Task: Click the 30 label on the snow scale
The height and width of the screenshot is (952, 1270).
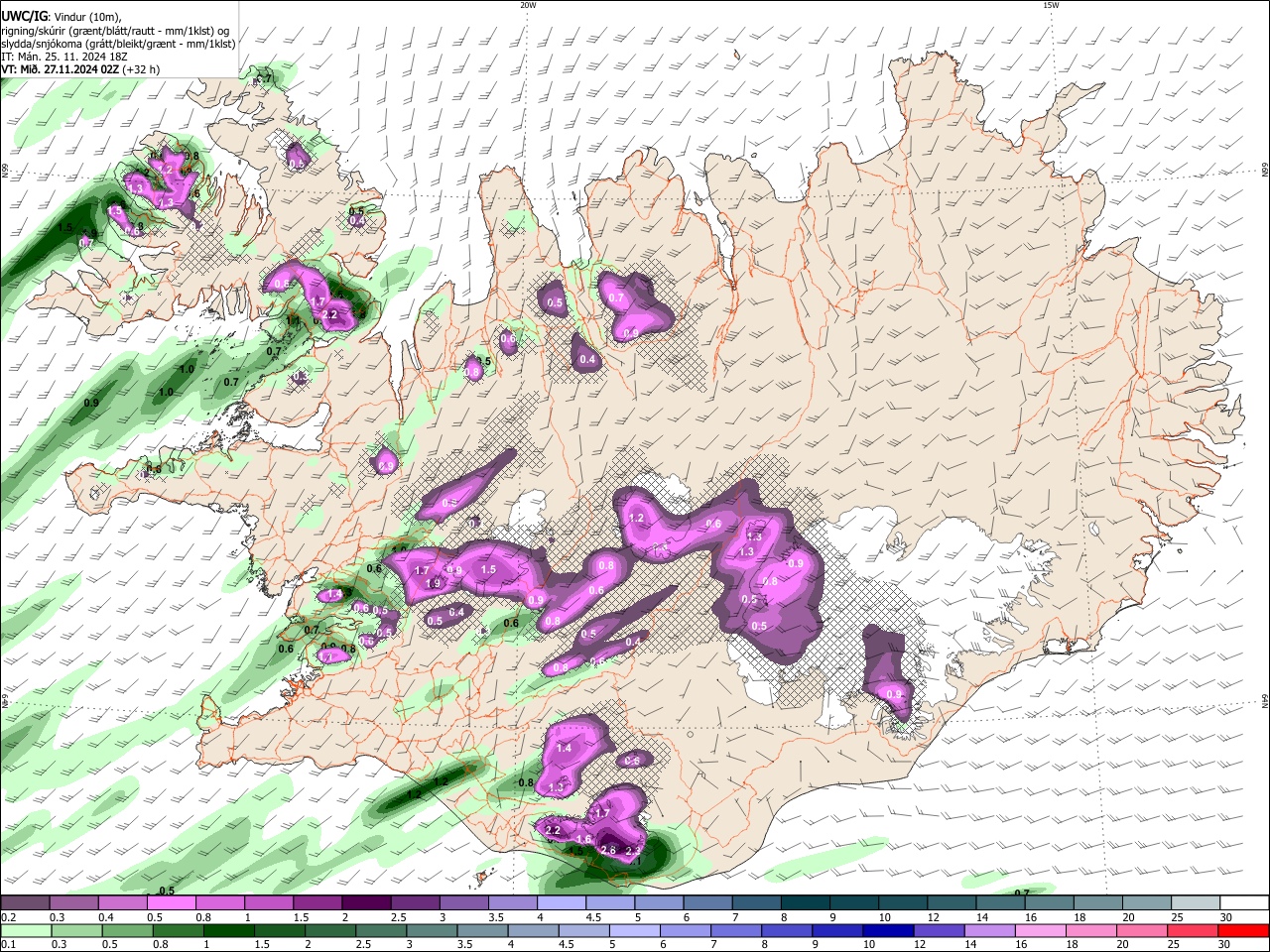Action: pyautogui.click(x=1226, y=917)
